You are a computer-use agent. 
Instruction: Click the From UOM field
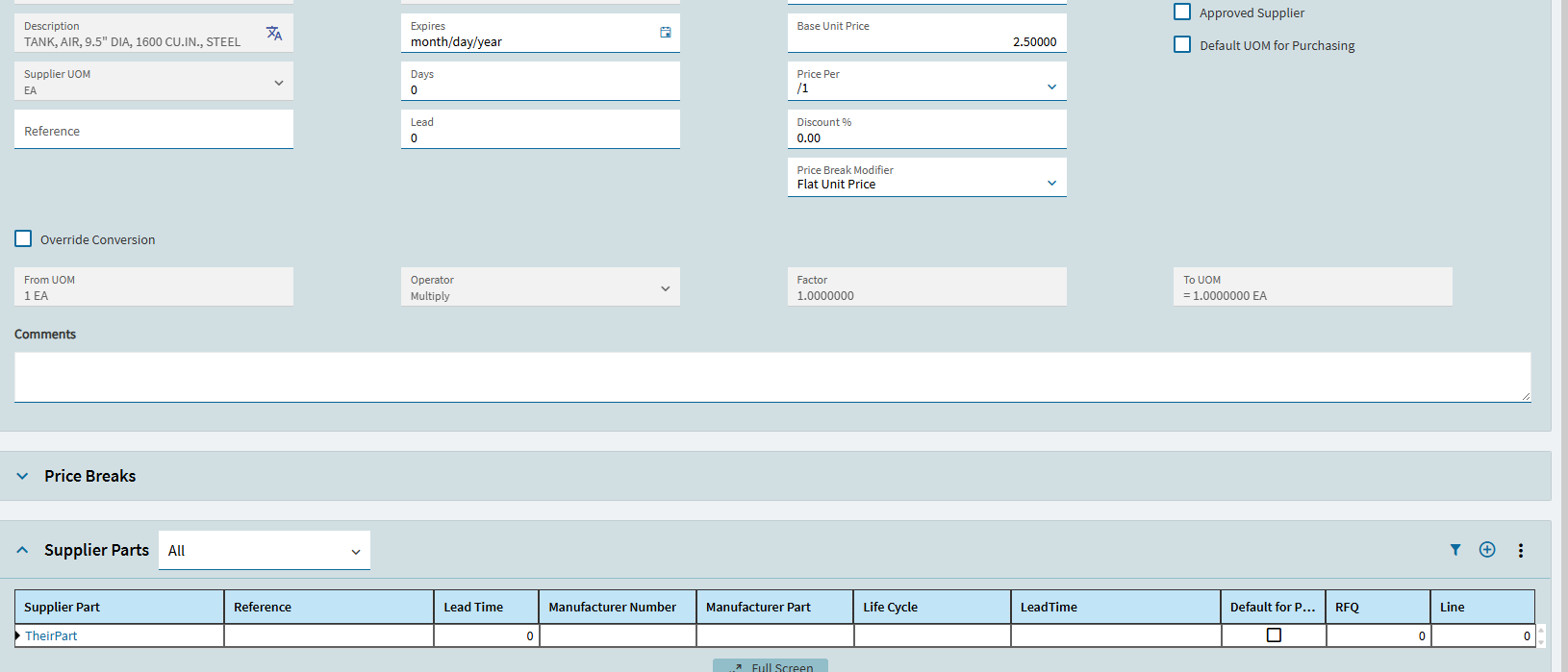(x=154, y=287)
